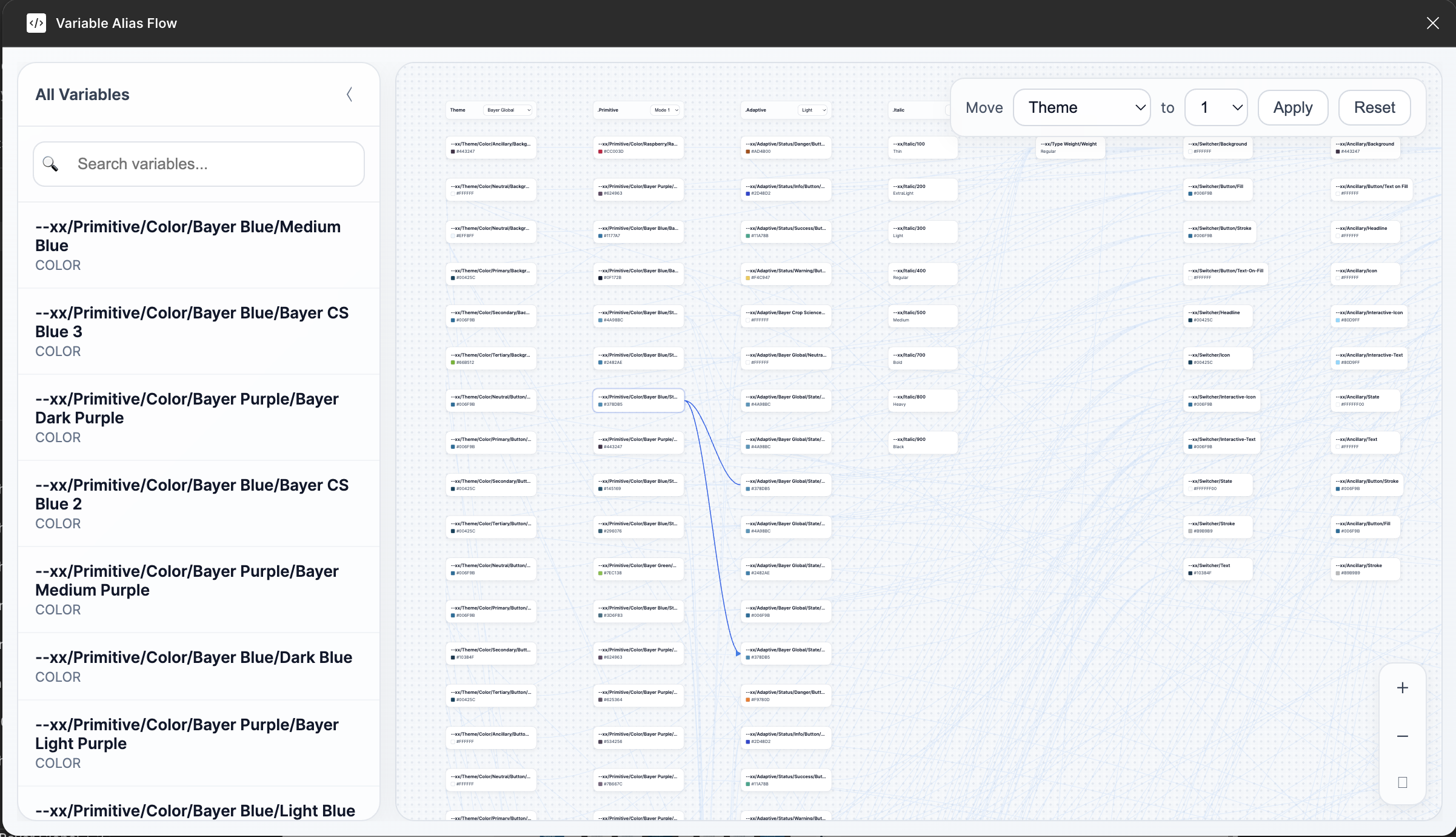The height and width of the screenshot is (837, 1456).
Task: Click the green #11A78B swatch in Status/Success node
Action: pyautogui.click(x=748, y=236)
